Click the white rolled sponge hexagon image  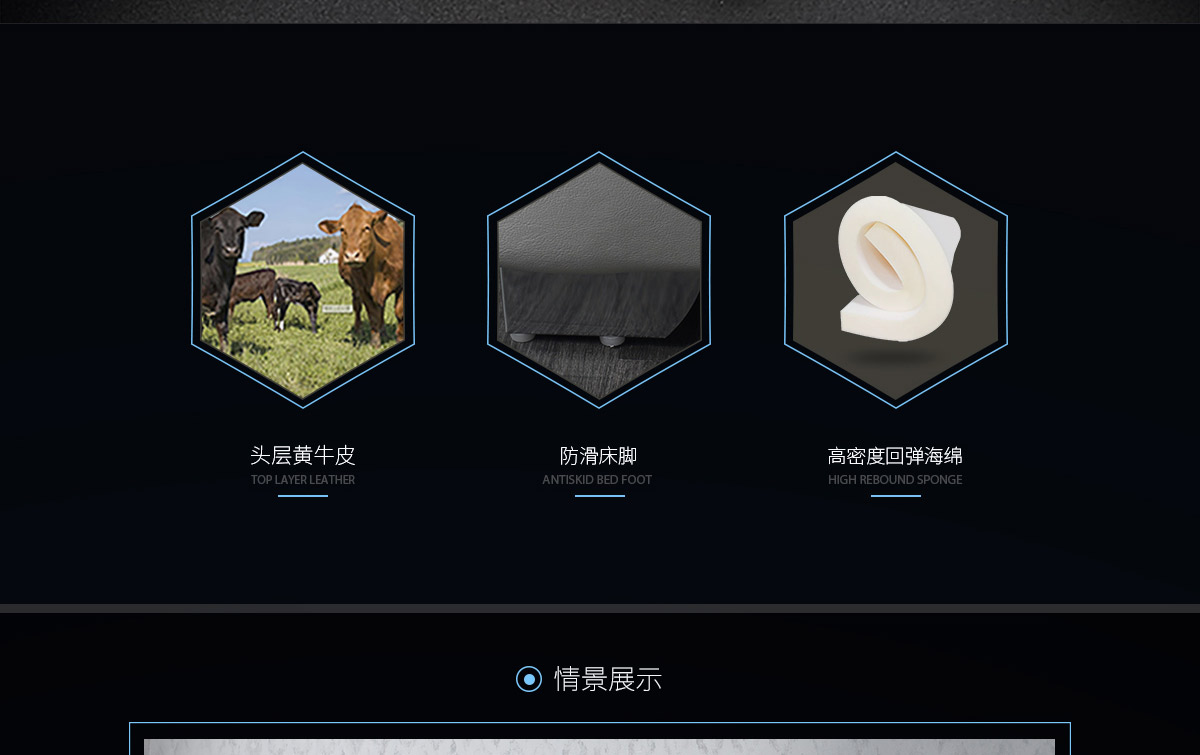895,280
